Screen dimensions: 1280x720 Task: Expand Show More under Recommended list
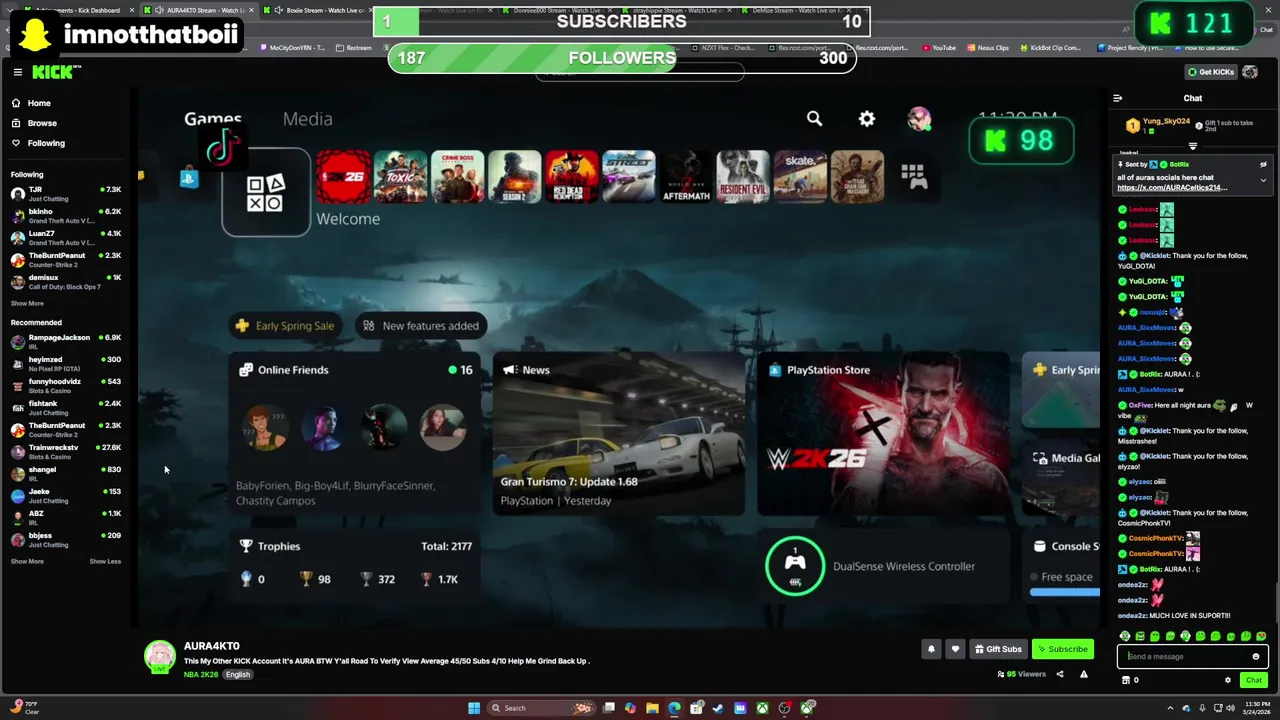click(x=27, y=561)
